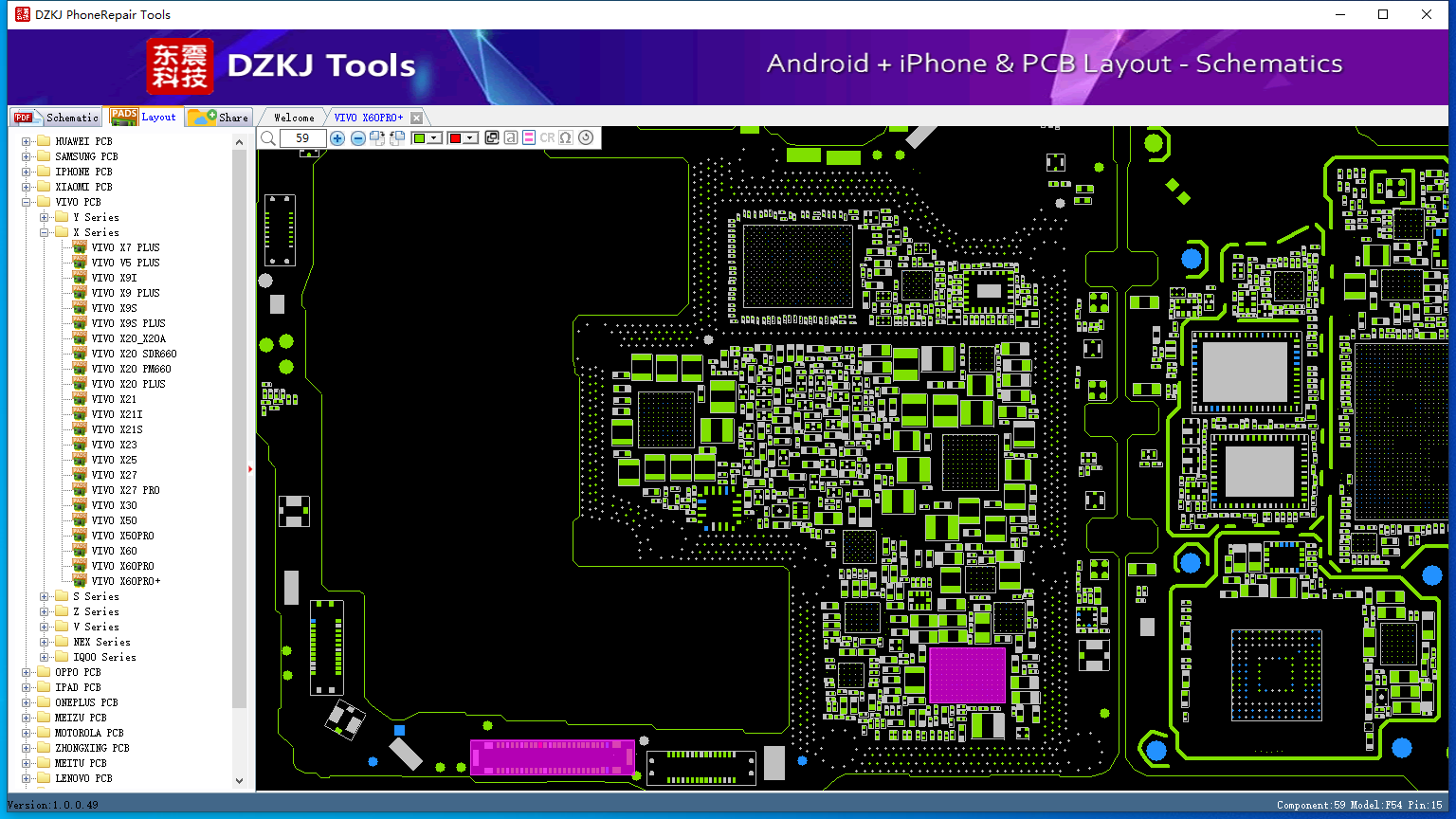Expand the IPHONE PCB folder
The width and height of the screenshot is (1456, 819).
[27, 172]
